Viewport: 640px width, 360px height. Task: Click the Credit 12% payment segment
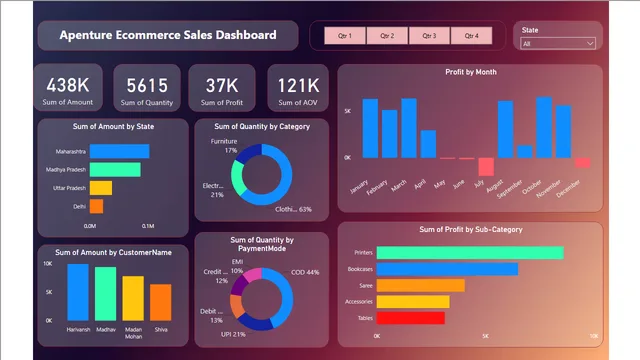coord(239,284)
